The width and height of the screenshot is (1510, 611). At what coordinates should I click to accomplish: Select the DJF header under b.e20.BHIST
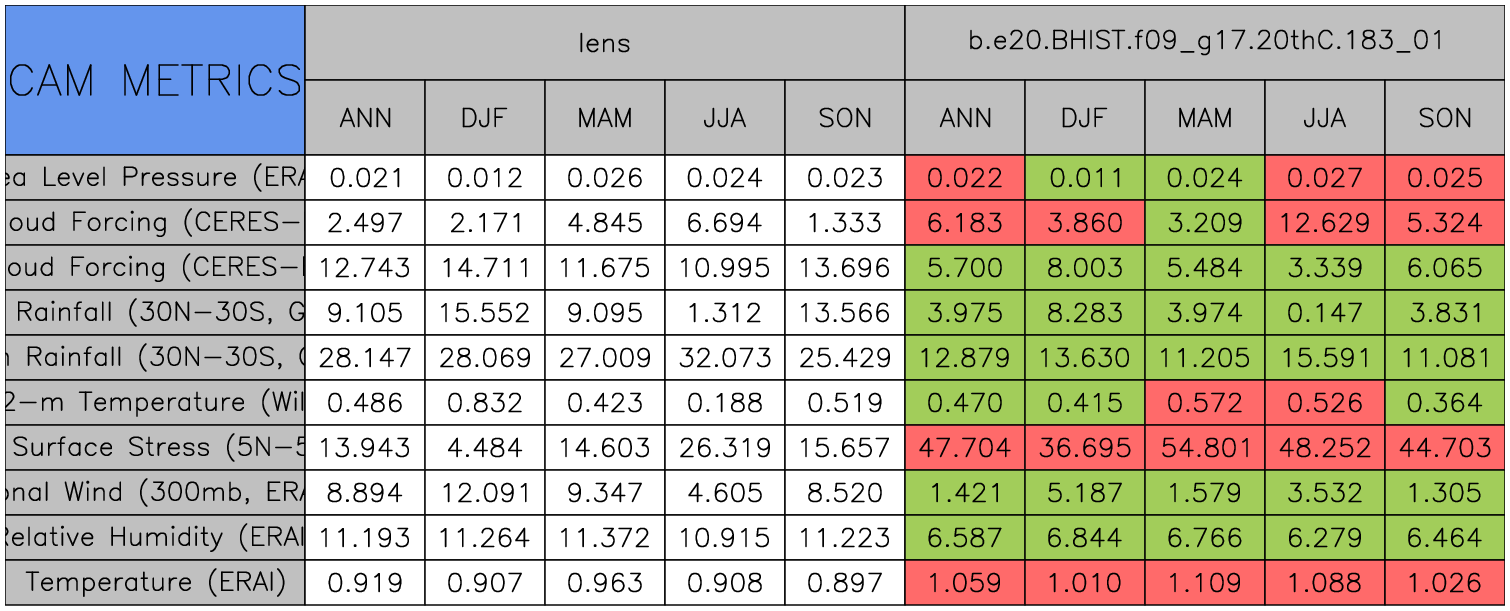click(1084, 118)
